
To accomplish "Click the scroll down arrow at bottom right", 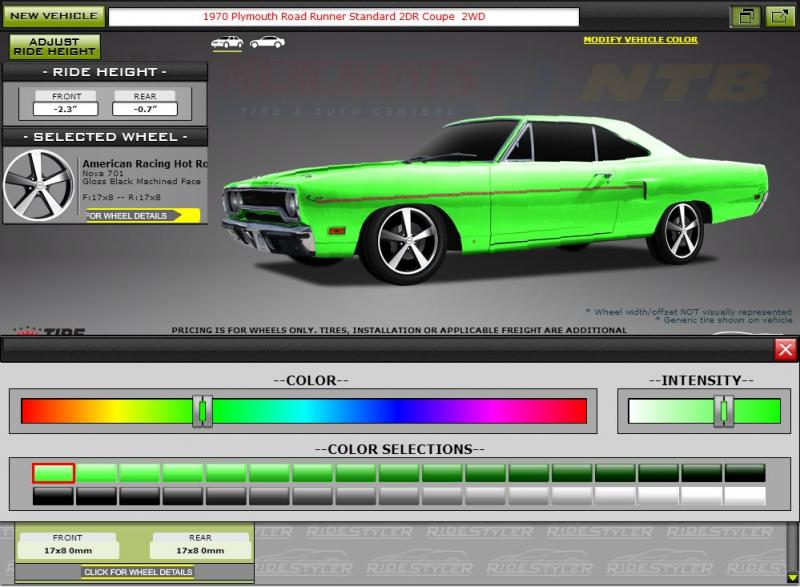I will [792, 578].
